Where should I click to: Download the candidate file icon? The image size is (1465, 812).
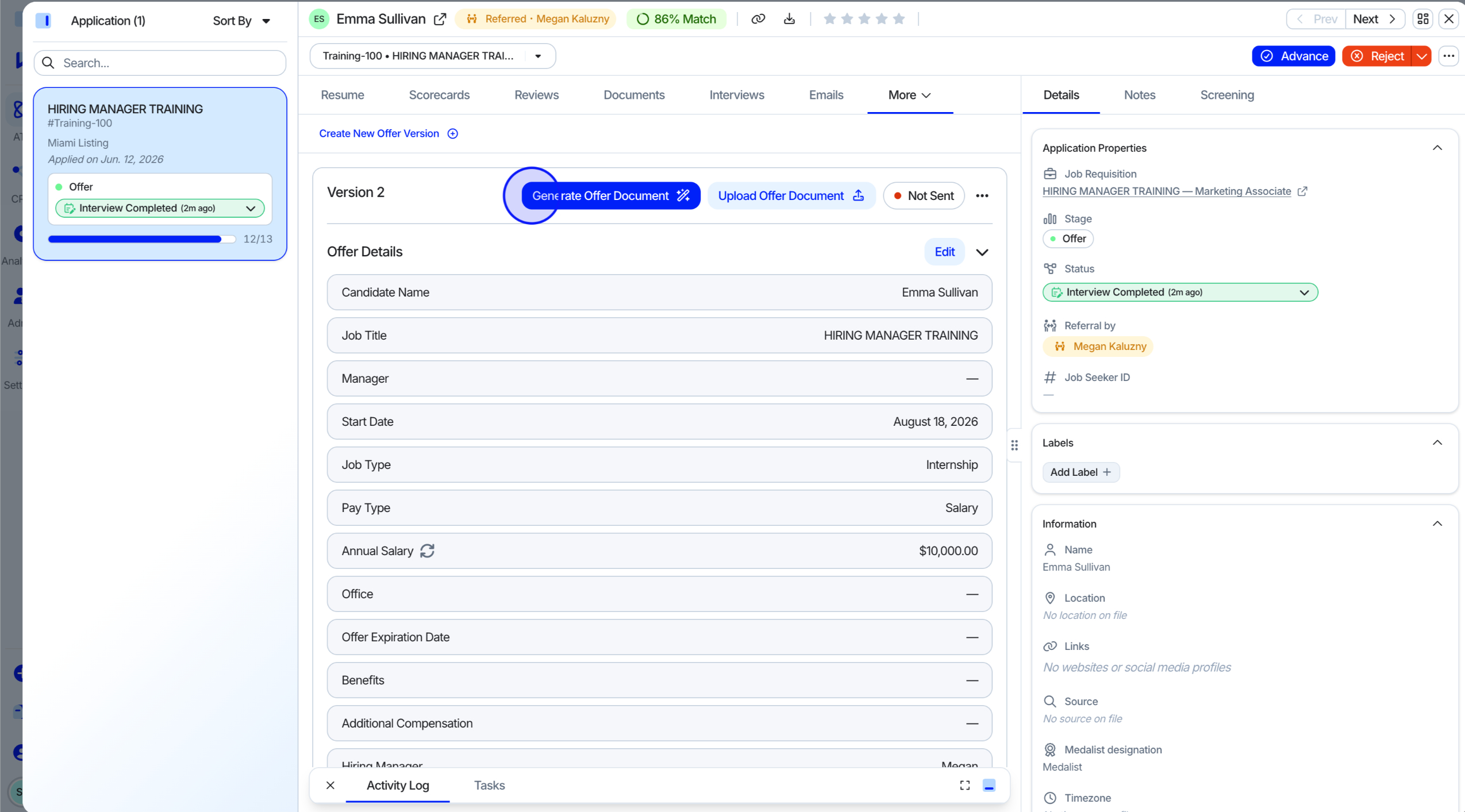pos(789,19)
